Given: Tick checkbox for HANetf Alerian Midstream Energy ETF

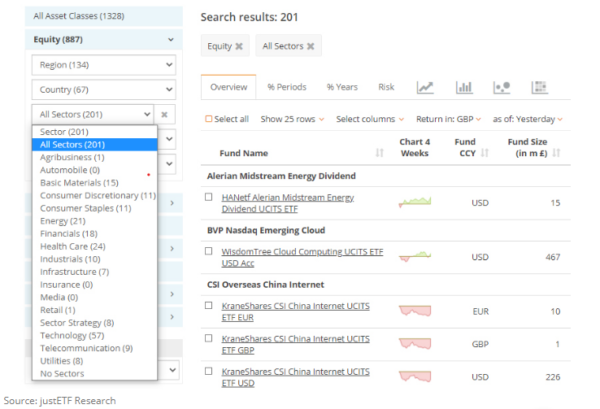Looking at the screenshot, I should tap(209, 197).
